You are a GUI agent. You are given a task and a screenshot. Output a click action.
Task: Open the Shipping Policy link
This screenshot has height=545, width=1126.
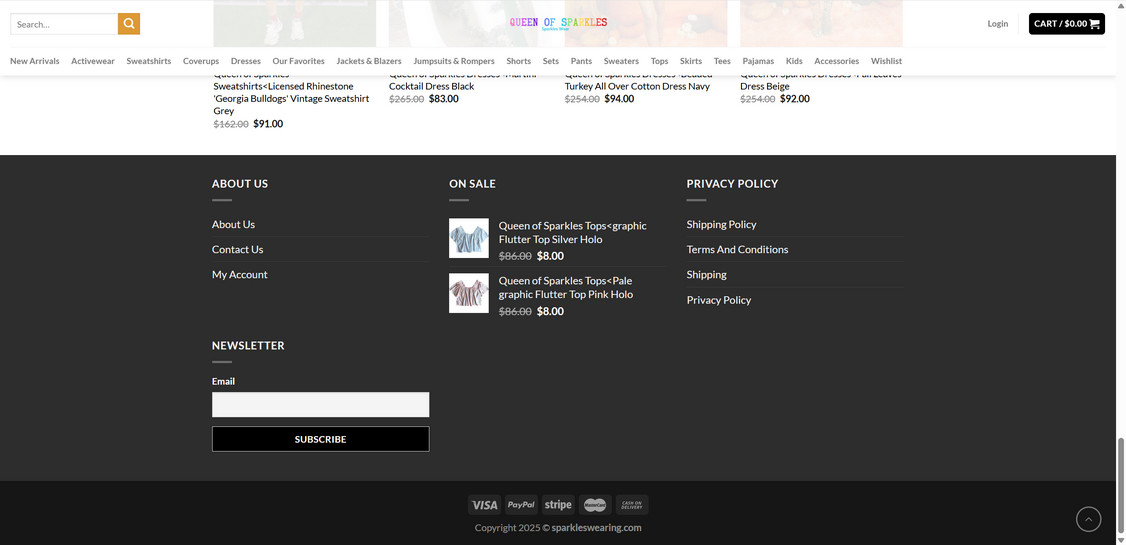[721, 224]
